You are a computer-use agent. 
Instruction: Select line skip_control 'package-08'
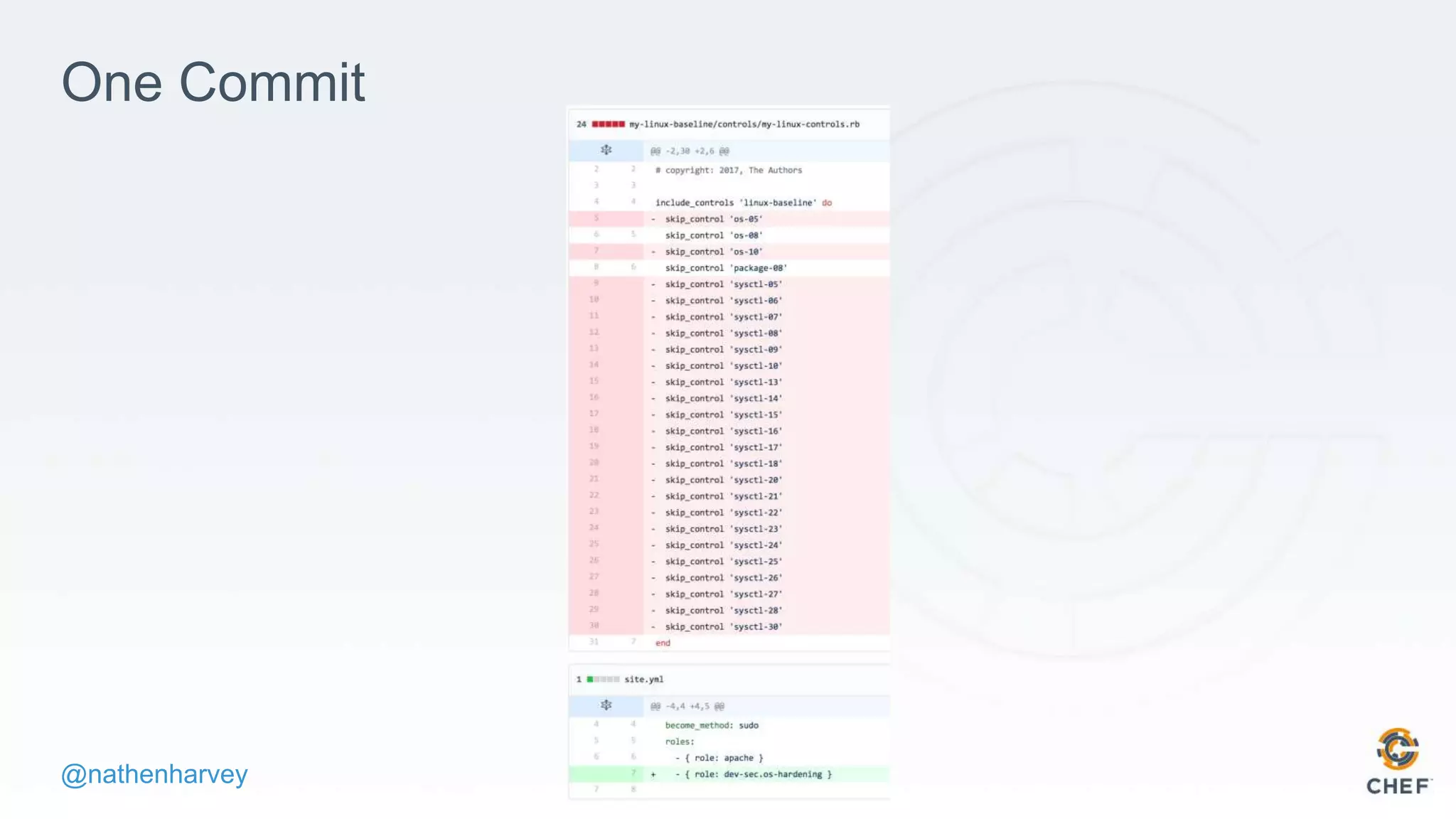pos(729,268)
